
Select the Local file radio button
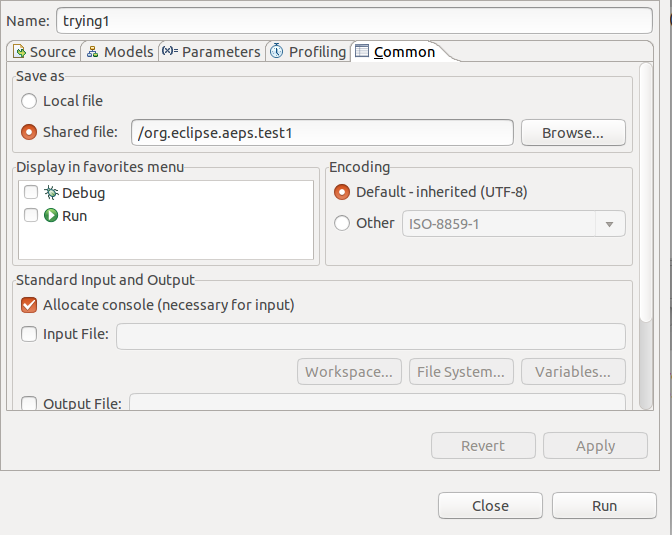(29, 101)
